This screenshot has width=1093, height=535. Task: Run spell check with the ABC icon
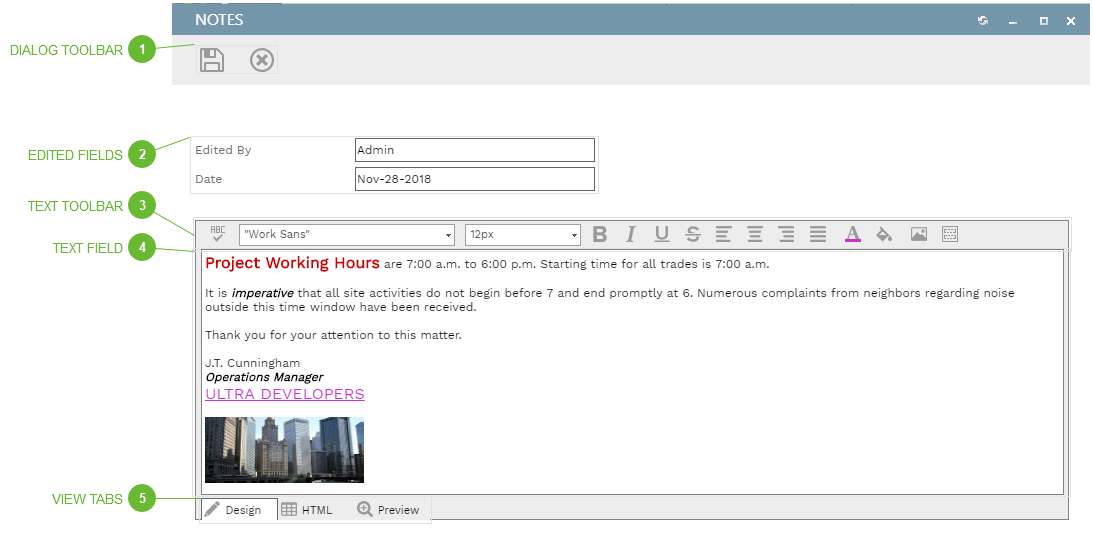click(x=218, y=234)
